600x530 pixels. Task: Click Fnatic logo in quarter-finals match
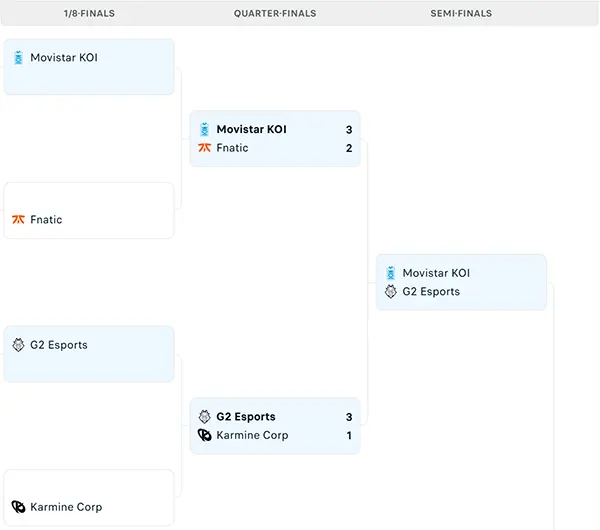pyautogui.click(x=204, y=148)
